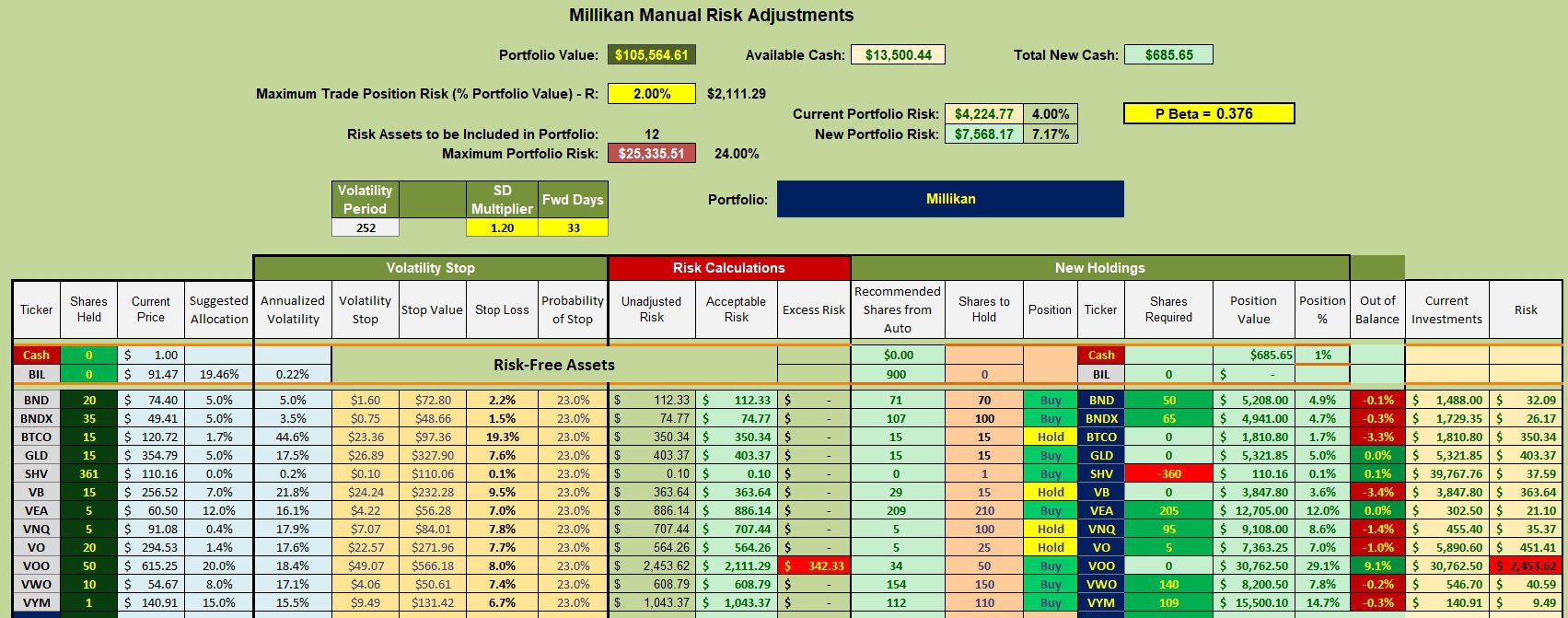Select the Maximum Portfolio Risk $25,335.51 cell

(652, 153)
